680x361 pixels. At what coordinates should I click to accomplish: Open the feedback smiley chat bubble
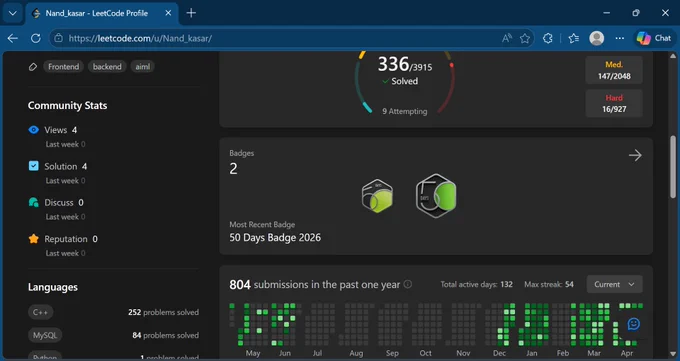[x=634, y=324]
